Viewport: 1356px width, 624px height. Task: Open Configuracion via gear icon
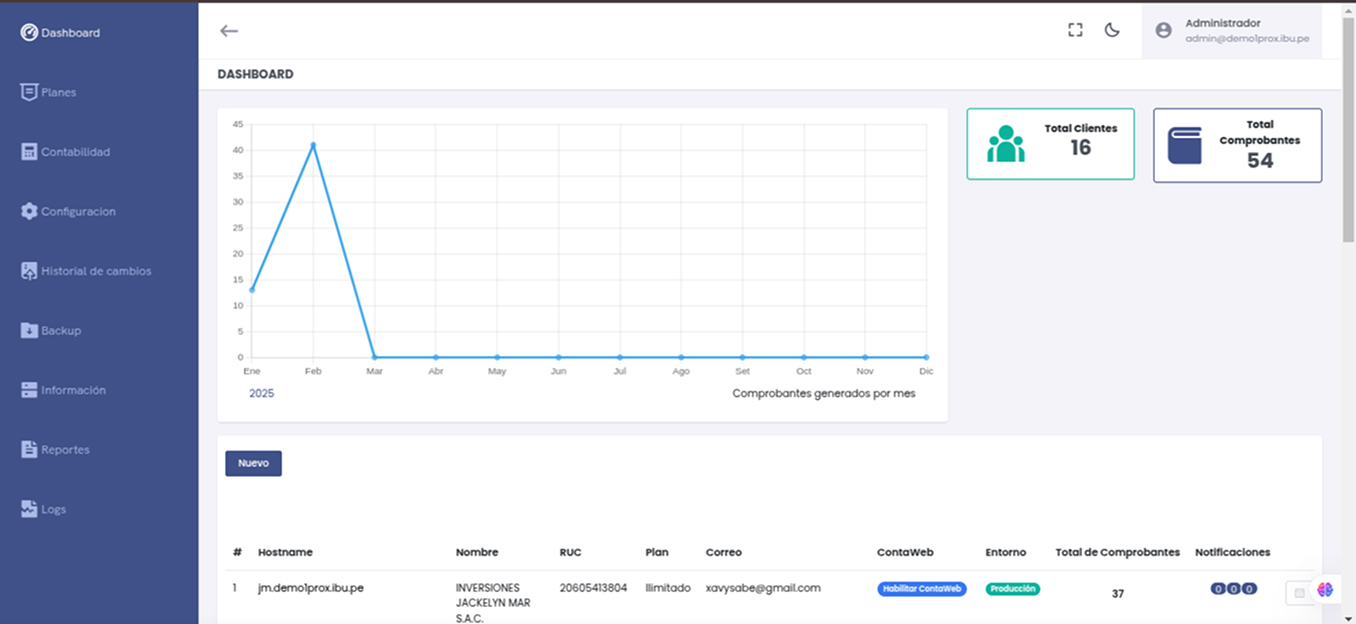(x=29, y=212)
